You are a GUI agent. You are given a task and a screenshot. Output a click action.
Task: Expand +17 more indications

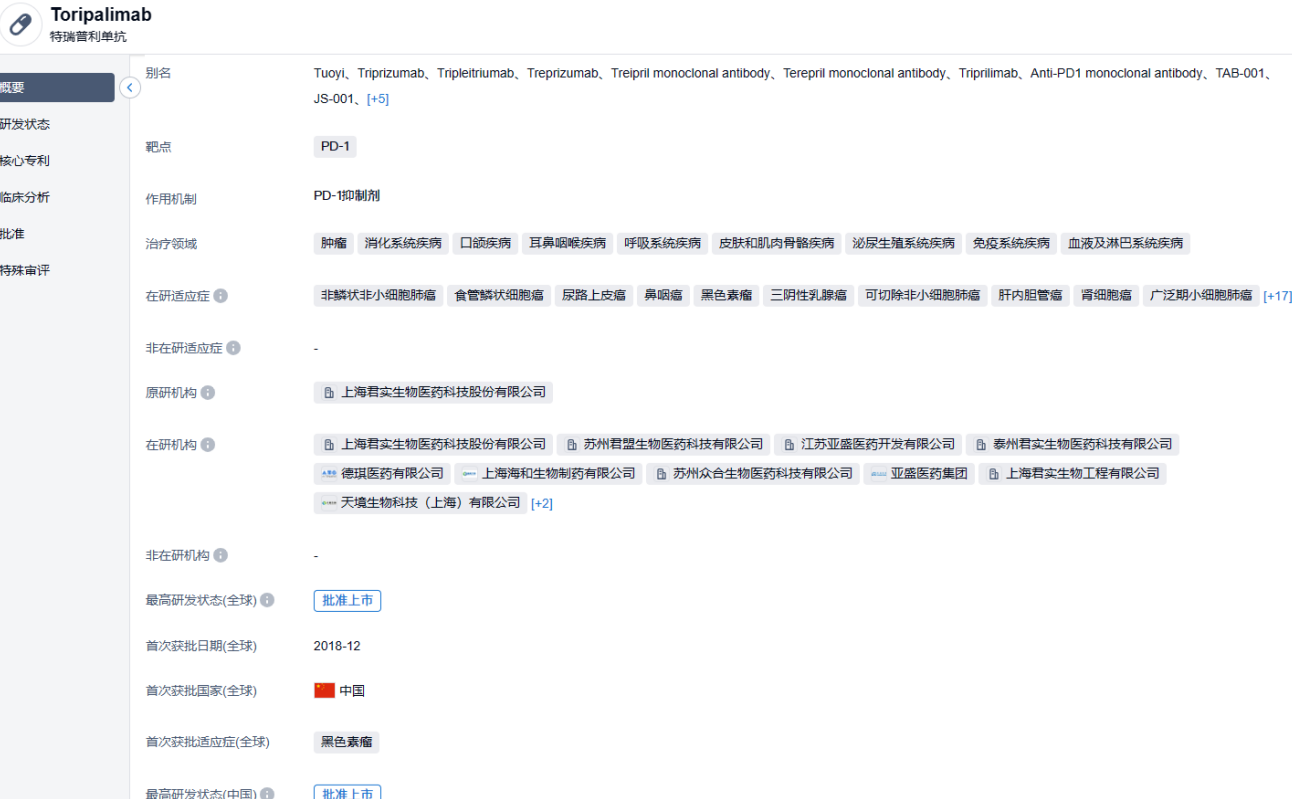1277,296
